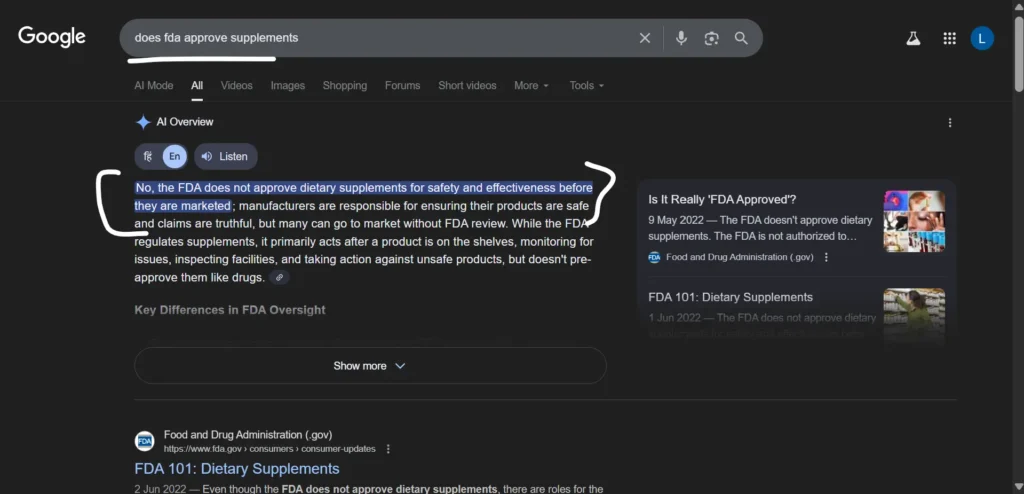
Task: Clear the search box text
Action: 645,38
